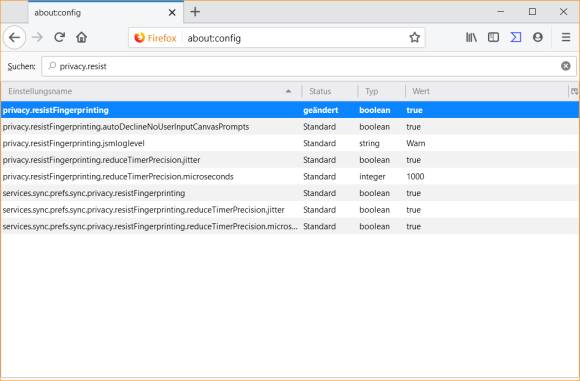Image resolution: width=580 pixels, height=381 pixels.
Task: Click the forward navigation arrow
Action: 37,37
